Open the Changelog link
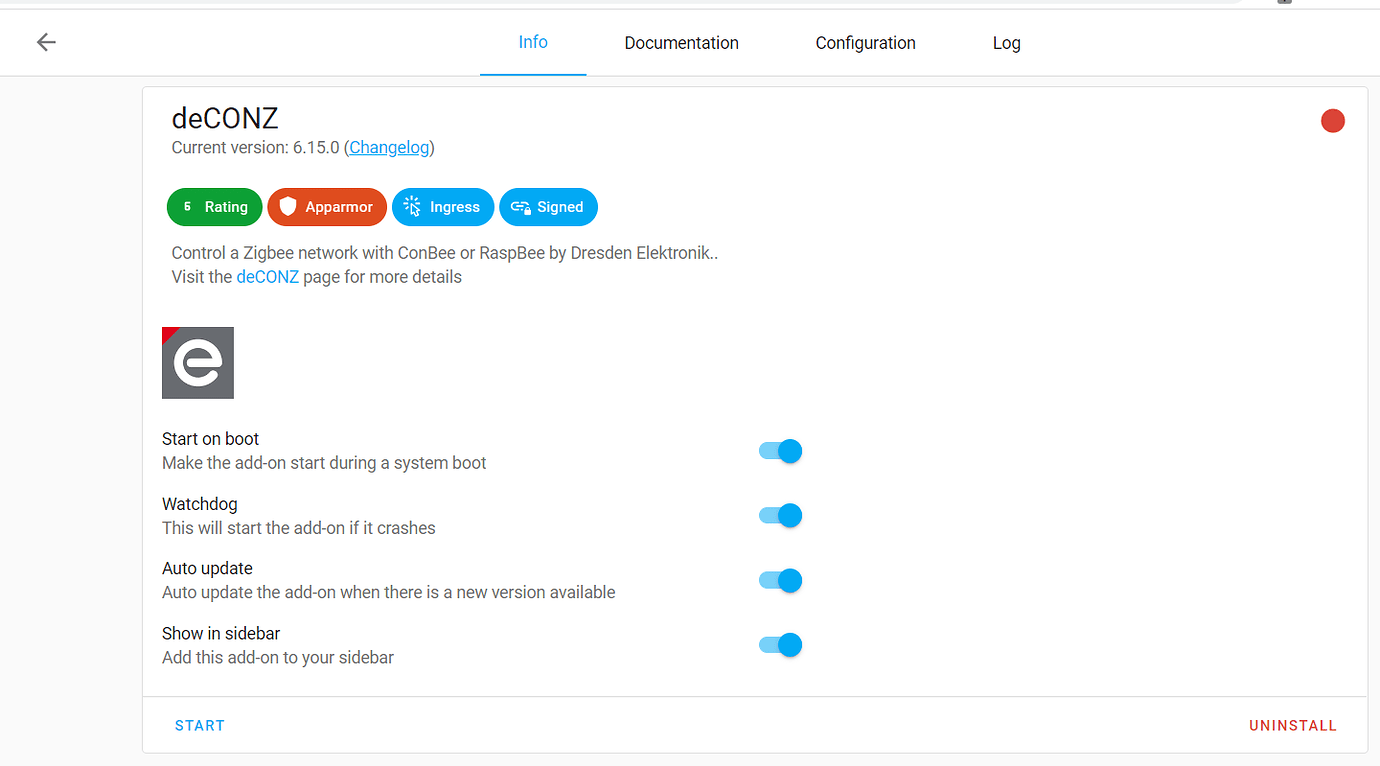Screen dimensions: 1380x766 pyautogui.click(x=388, y=147)
